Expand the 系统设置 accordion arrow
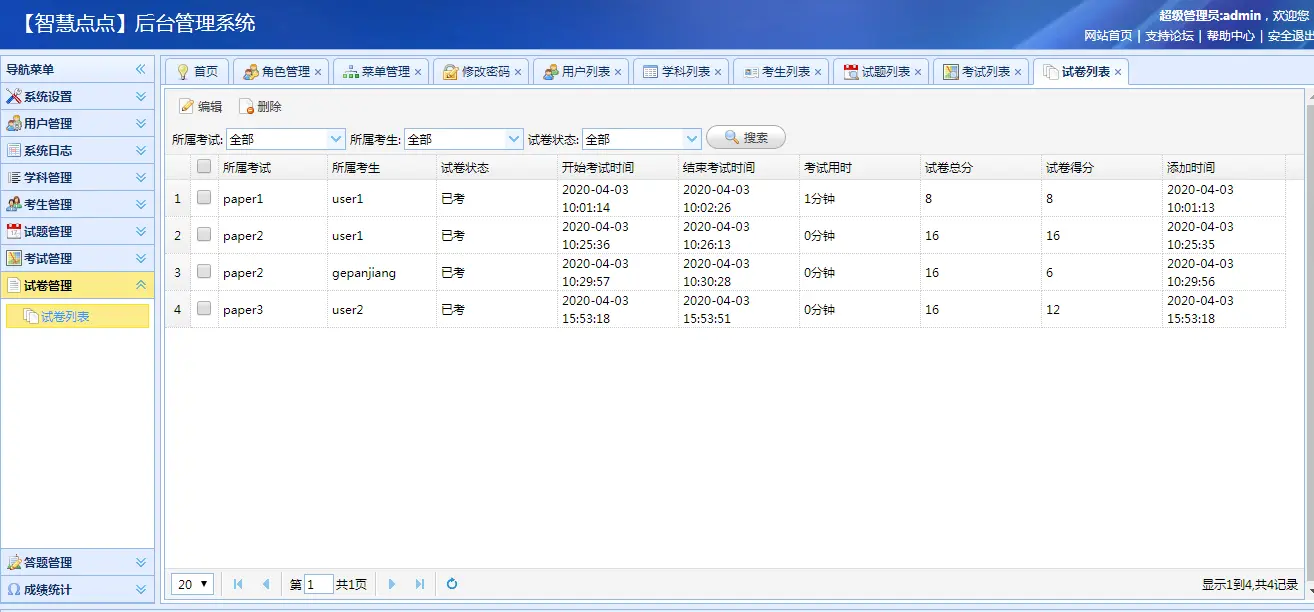Viewport: 1314px width, 612px height. click(x=141, y=97)
